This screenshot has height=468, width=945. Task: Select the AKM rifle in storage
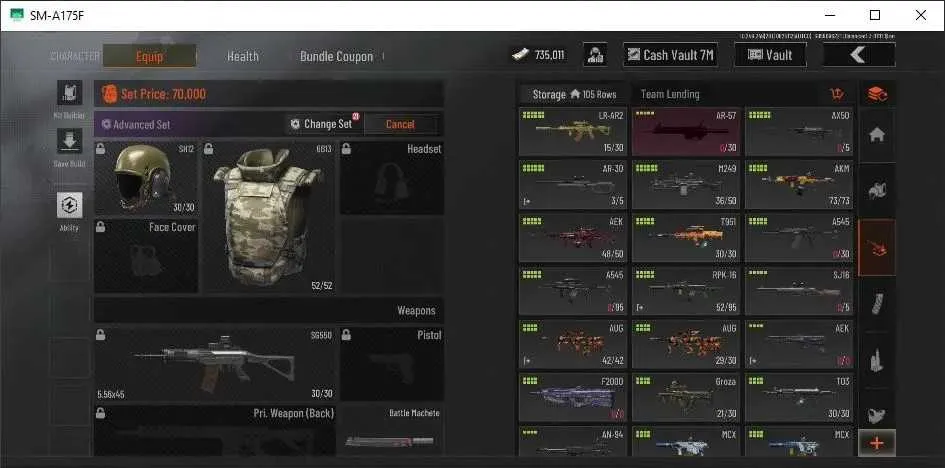(799, 185)
